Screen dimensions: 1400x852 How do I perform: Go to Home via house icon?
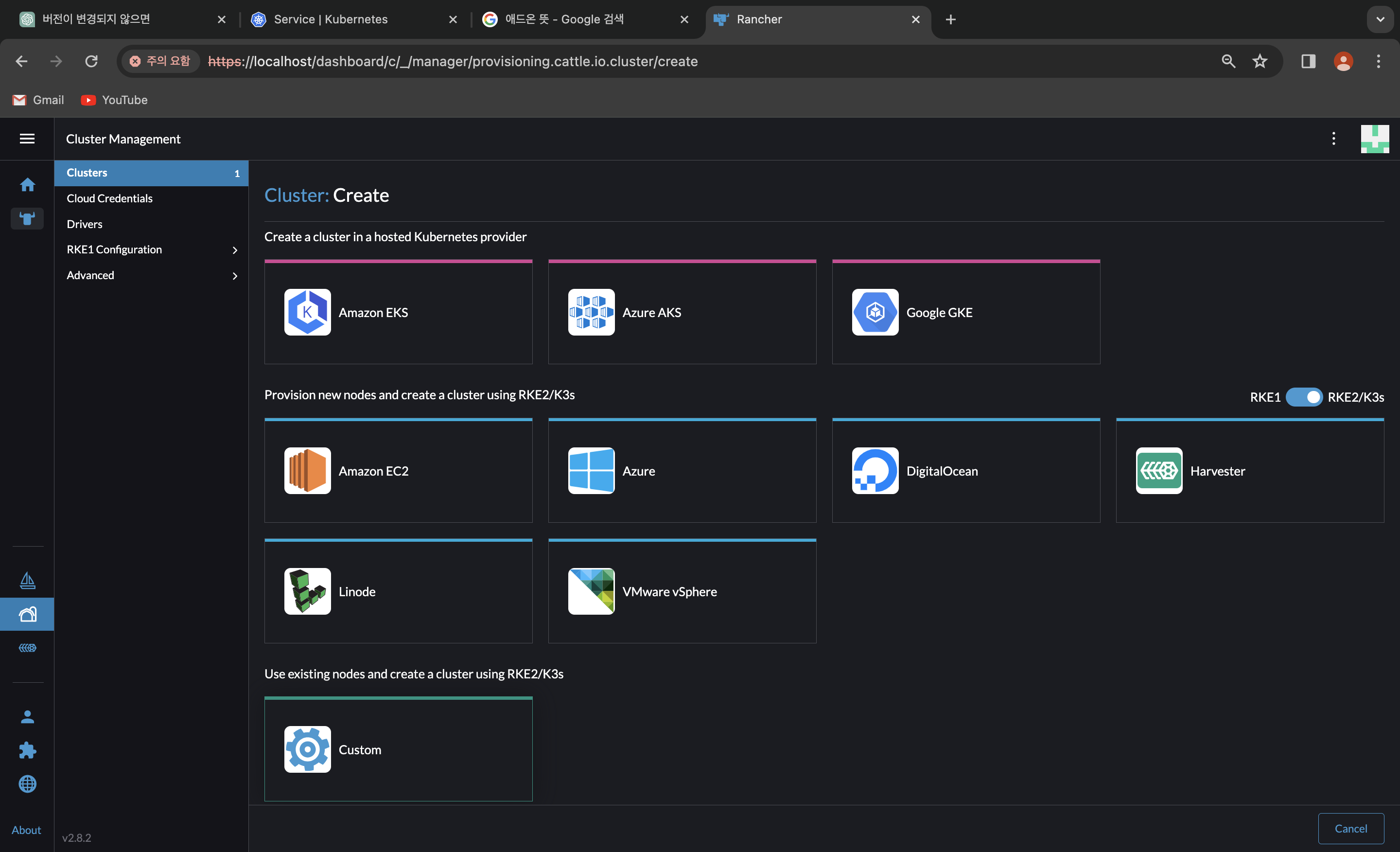27,185
